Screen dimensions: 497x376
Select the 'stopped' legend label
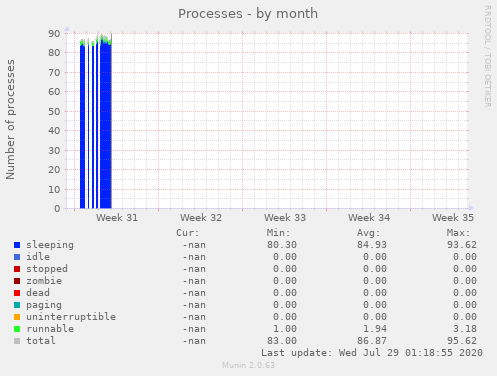pos(47,269)
